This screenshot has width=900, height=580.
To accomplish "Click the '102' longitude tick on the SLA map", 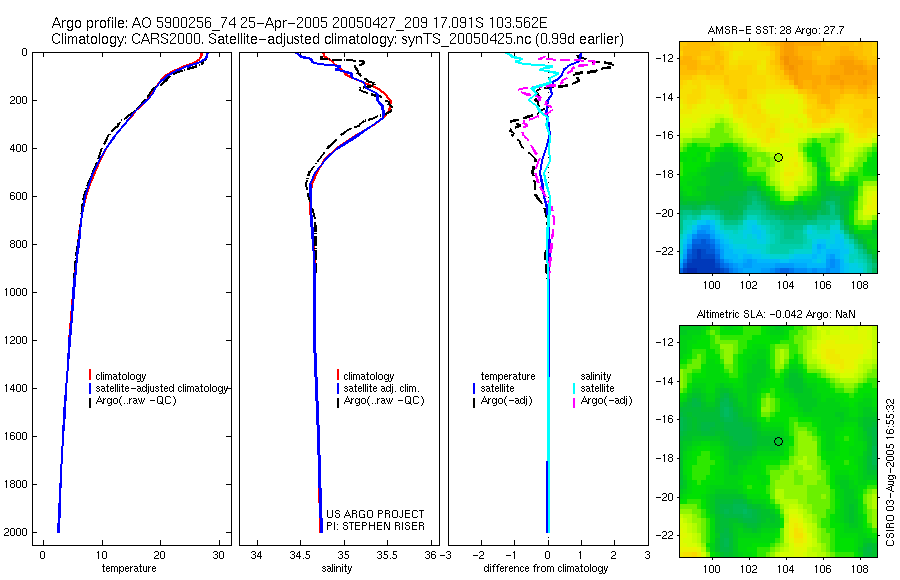I will [748, 570].
